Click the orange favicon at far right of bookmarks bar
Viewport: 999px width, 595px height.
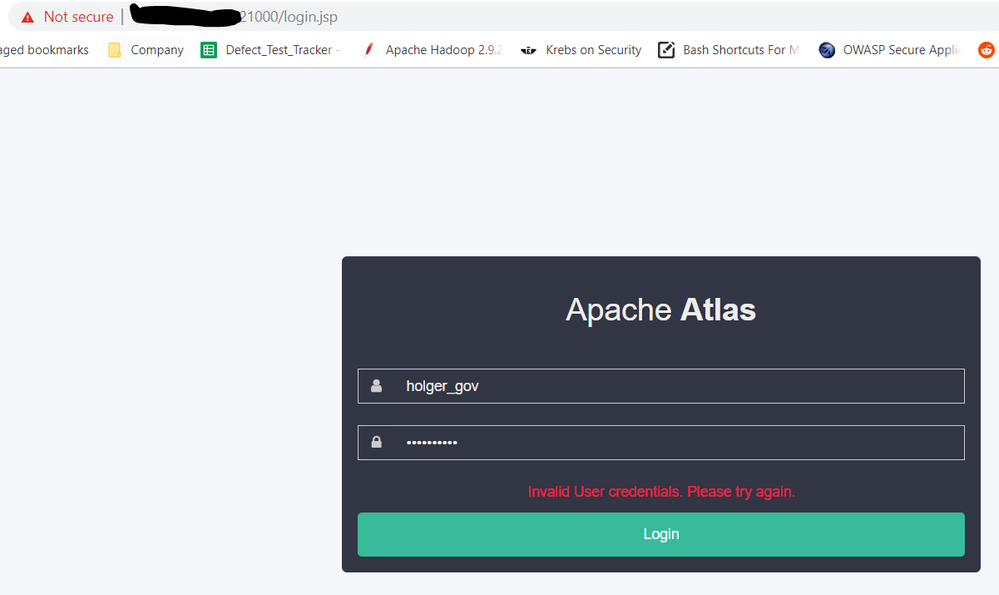click(986, 49)
